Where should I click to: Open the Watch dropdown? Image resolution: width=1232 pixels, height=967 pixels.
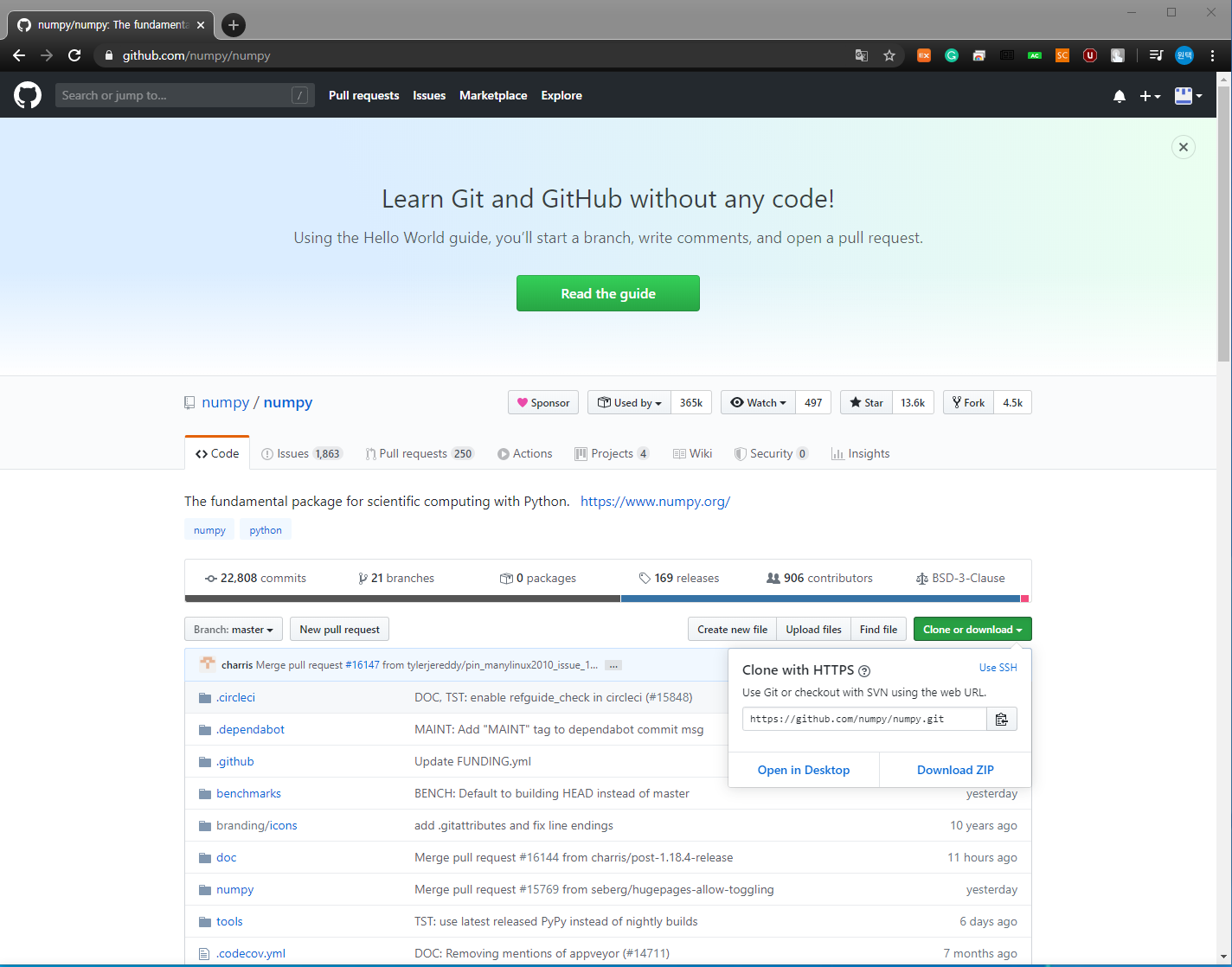coord(758,402)
